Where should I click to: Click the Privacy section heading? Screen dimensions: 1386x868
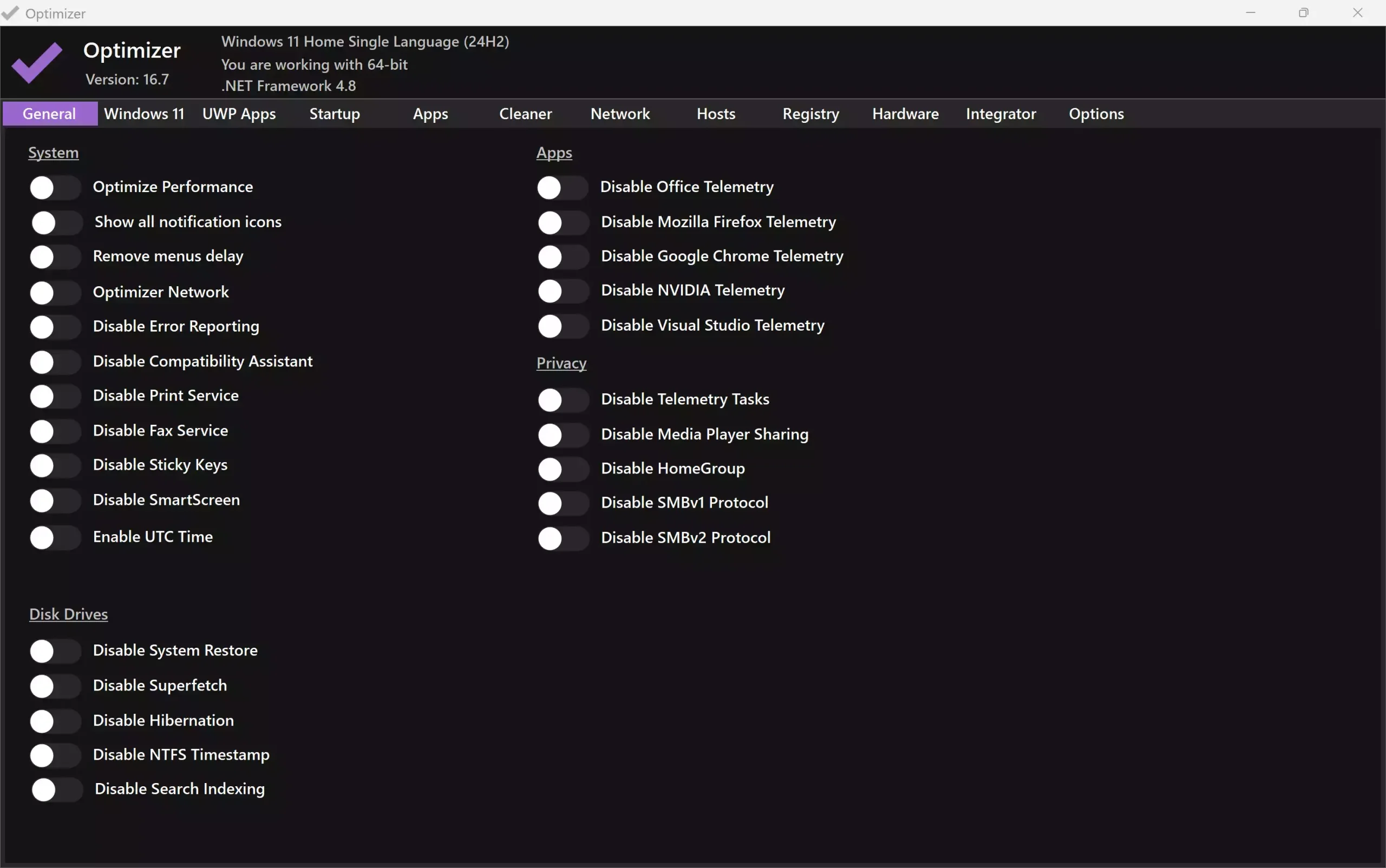[x=561, y=363]
